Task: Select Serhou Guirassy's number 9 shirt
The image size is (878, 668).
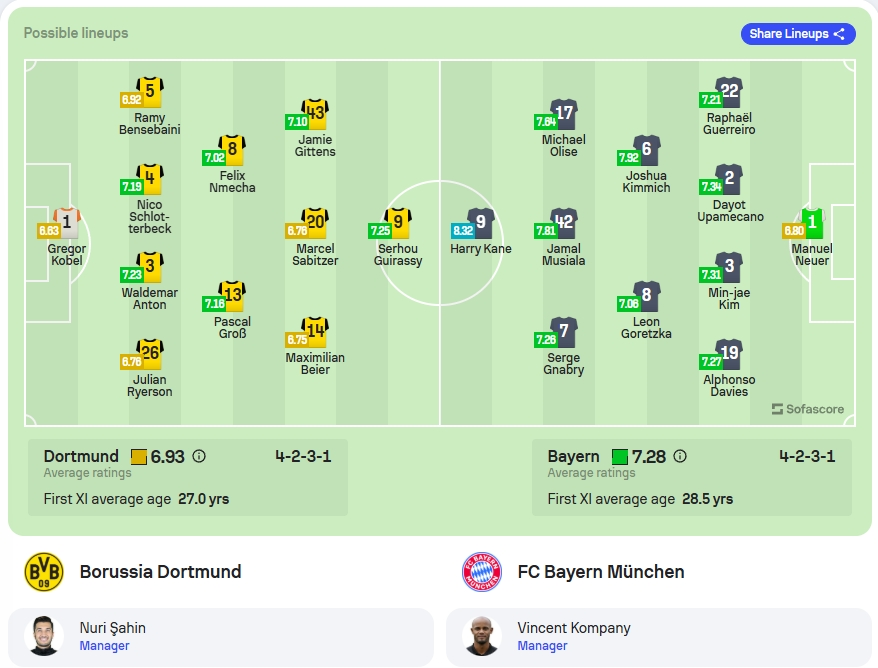Action: (x=398, y=223)
